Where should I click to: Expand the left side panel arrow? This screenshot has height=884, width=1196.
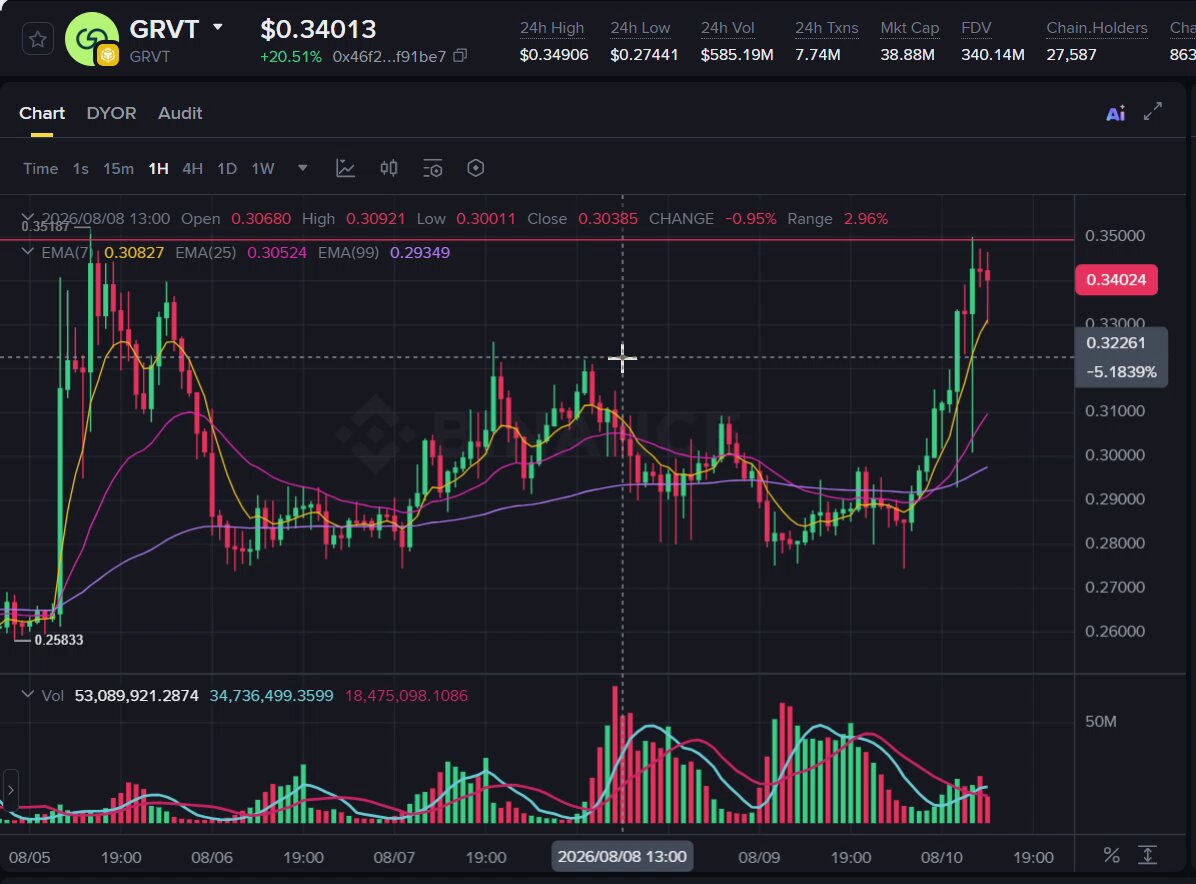point(11,789)
